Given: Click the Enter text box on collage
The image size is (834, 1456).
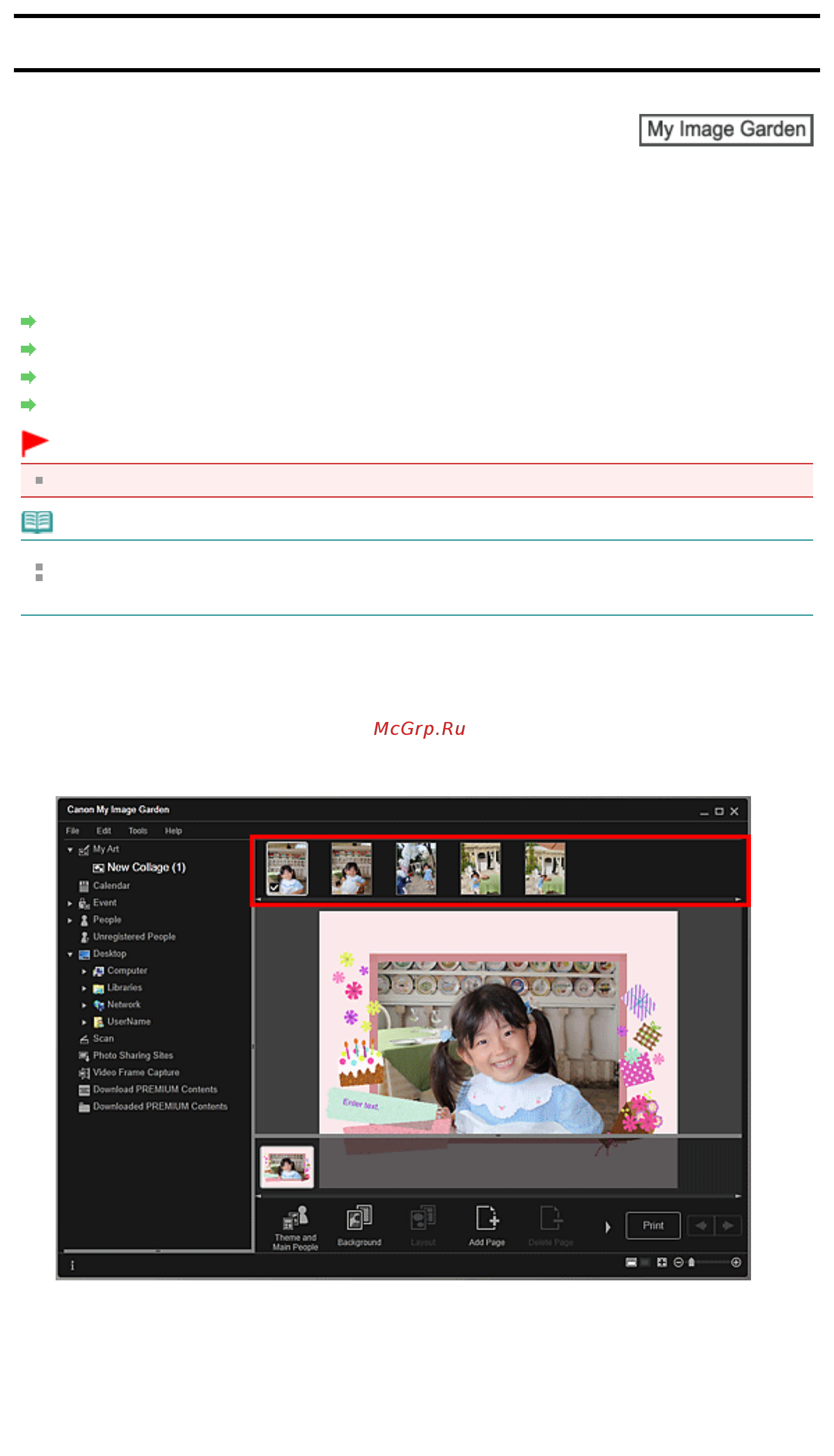Looking at the screenshot, I should tap(361, 1104).
